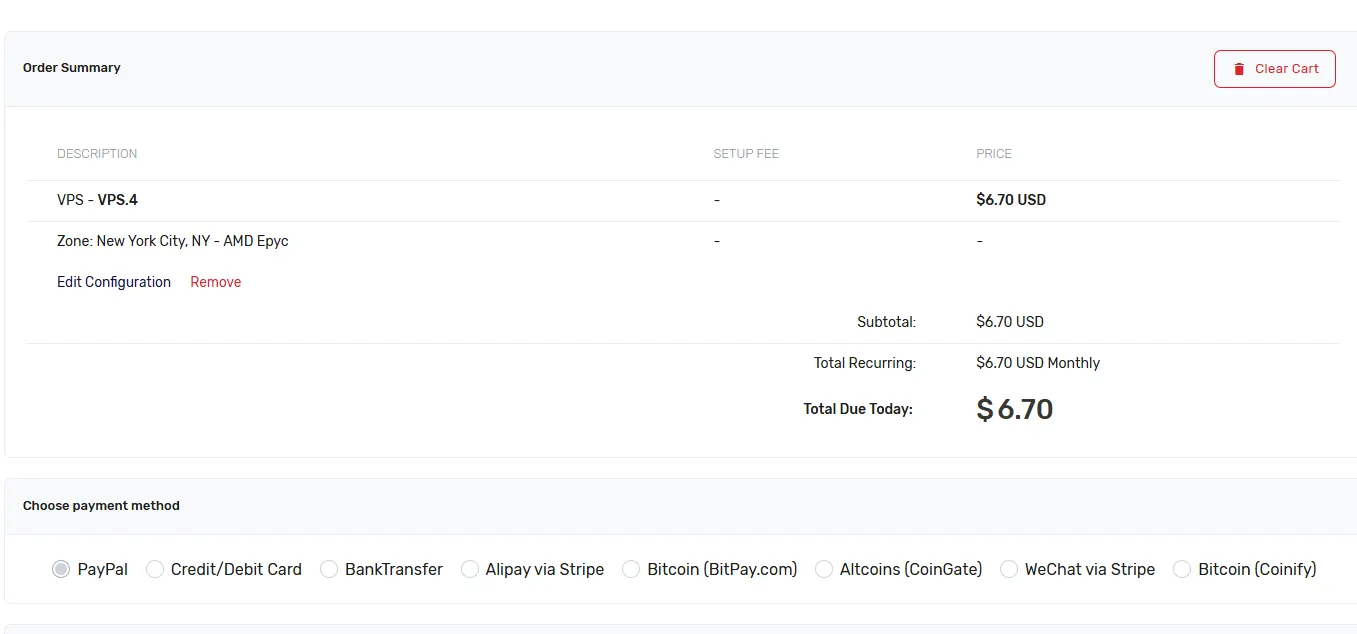The height and width of the screenshot is (634, 1357).
Task: Pick Alipay via Stripe radio button
Action: (470, 569)
